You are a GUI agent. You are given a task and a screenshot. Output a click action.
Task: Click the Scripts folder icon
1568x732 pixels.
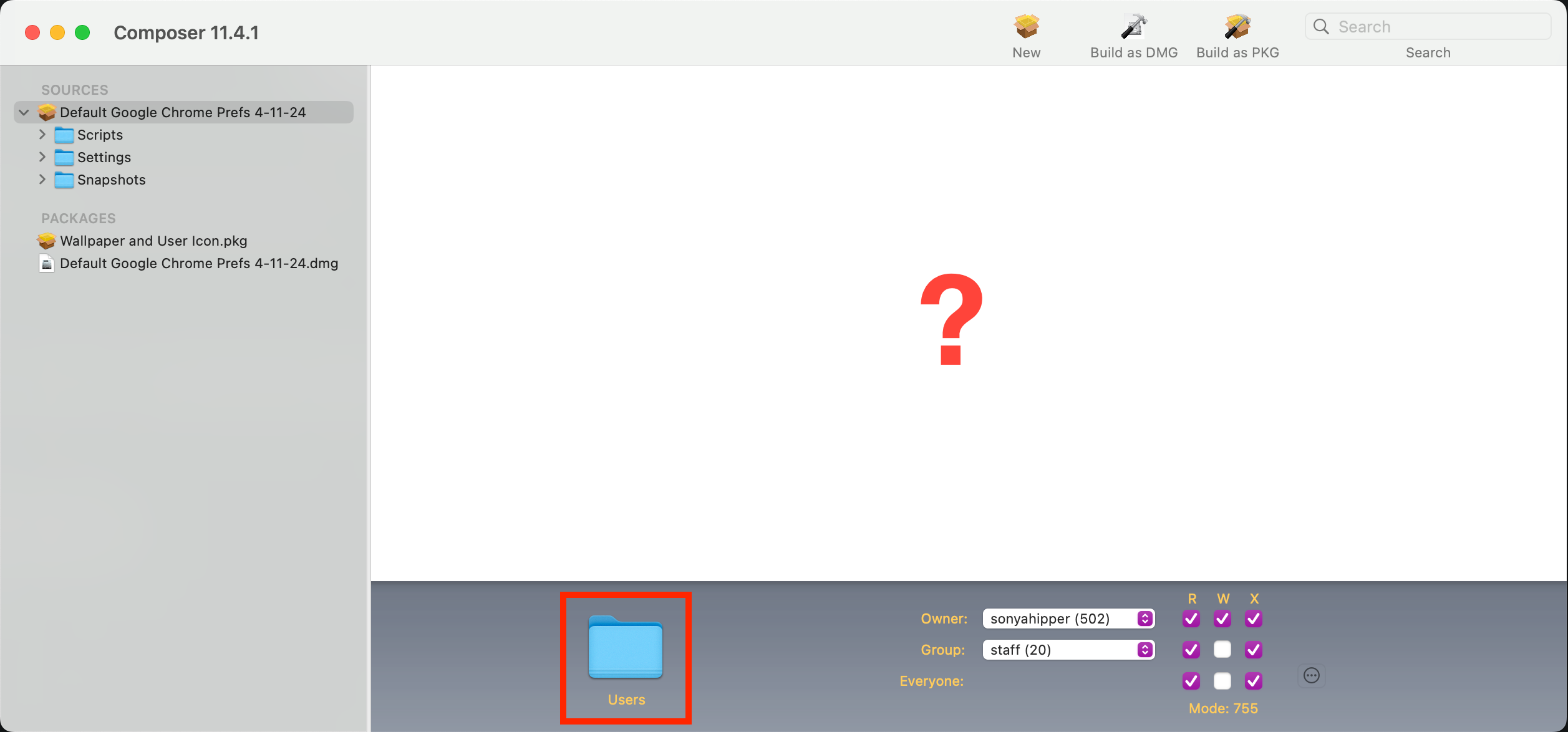[x=64, y=135]
